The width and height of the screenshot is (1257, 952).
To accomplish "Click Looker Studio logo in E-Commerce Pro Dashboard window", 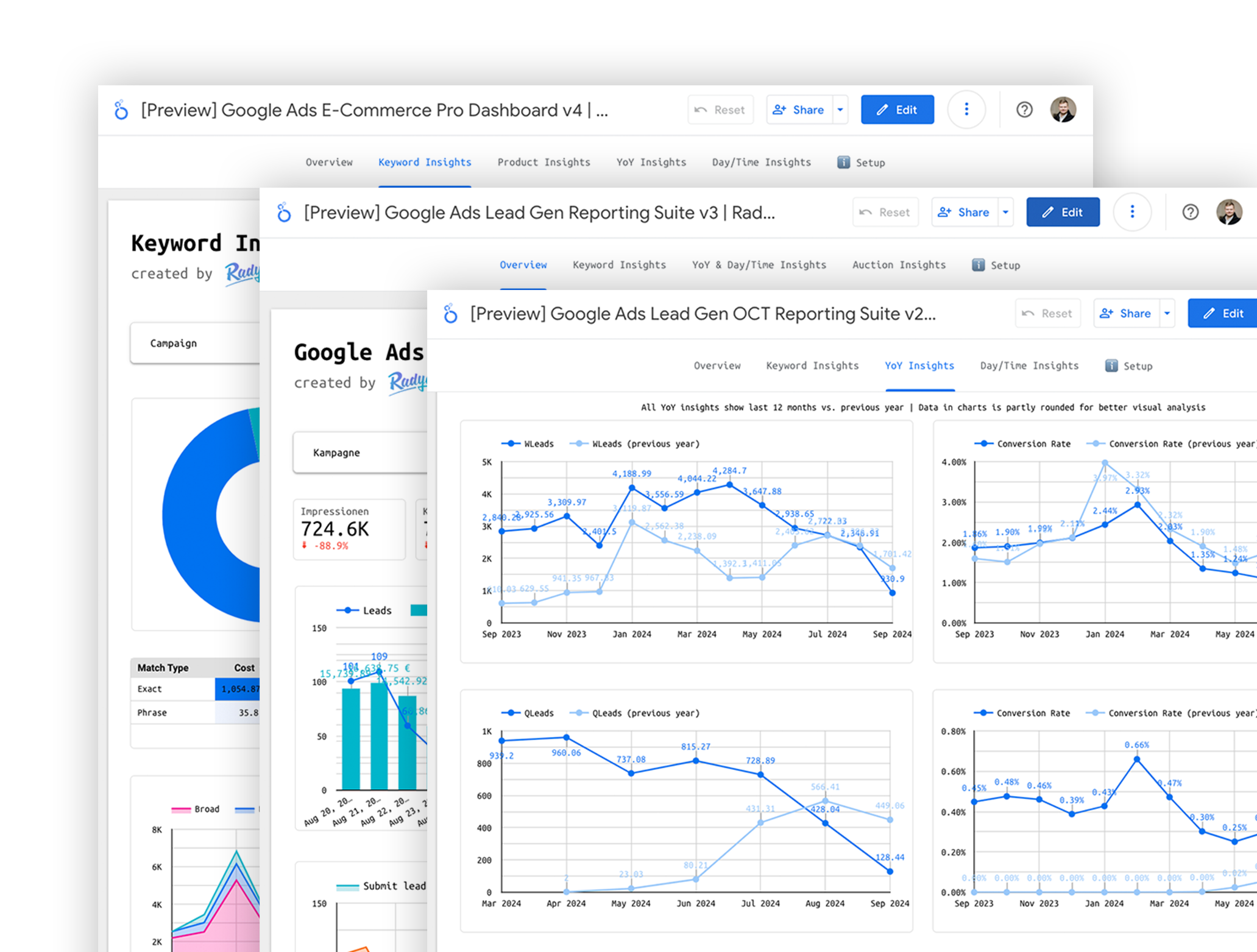I will pos(121,110).
